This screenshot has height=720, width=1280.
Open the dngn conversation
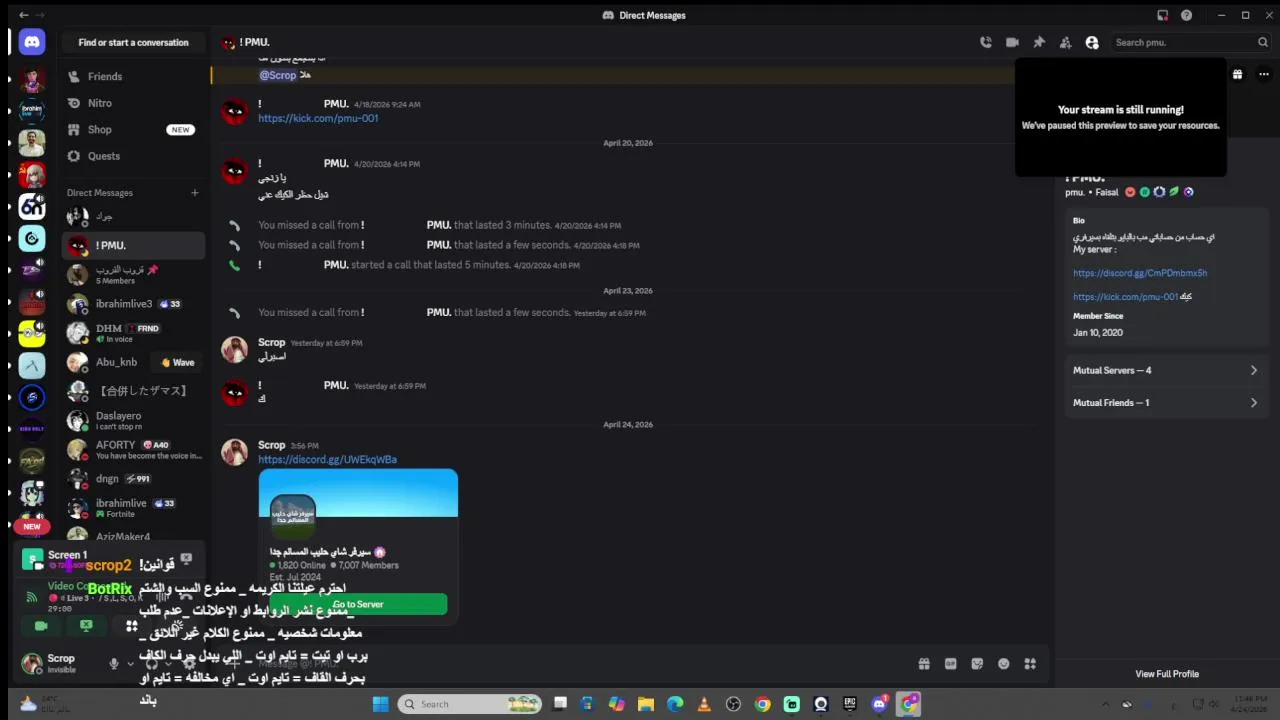tap(133, 479)
